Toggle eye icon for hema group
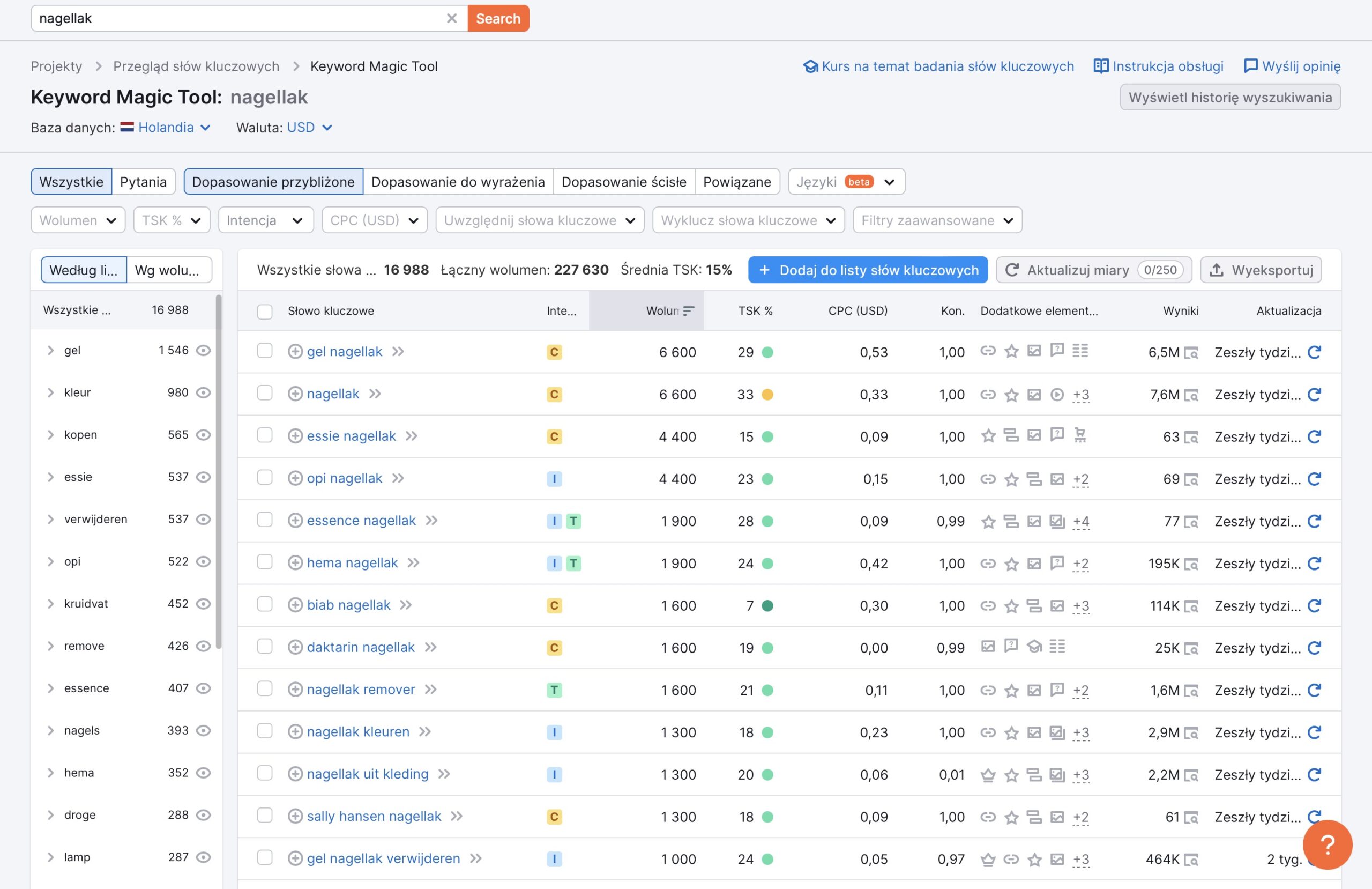The image size is (1372, 889). point(204,773)
